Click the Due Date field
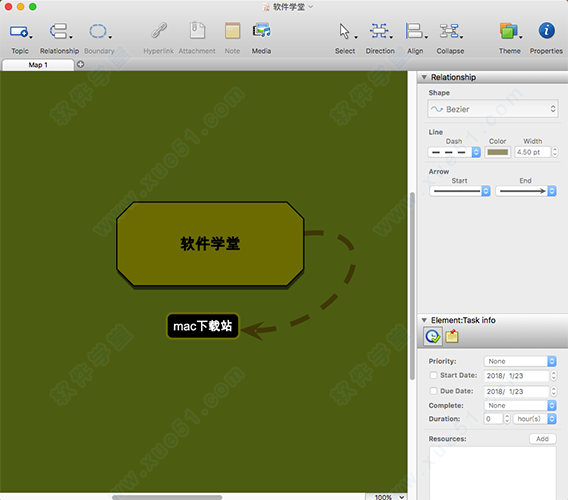Viewport: 568px width, 500px height. coord(516,391)
